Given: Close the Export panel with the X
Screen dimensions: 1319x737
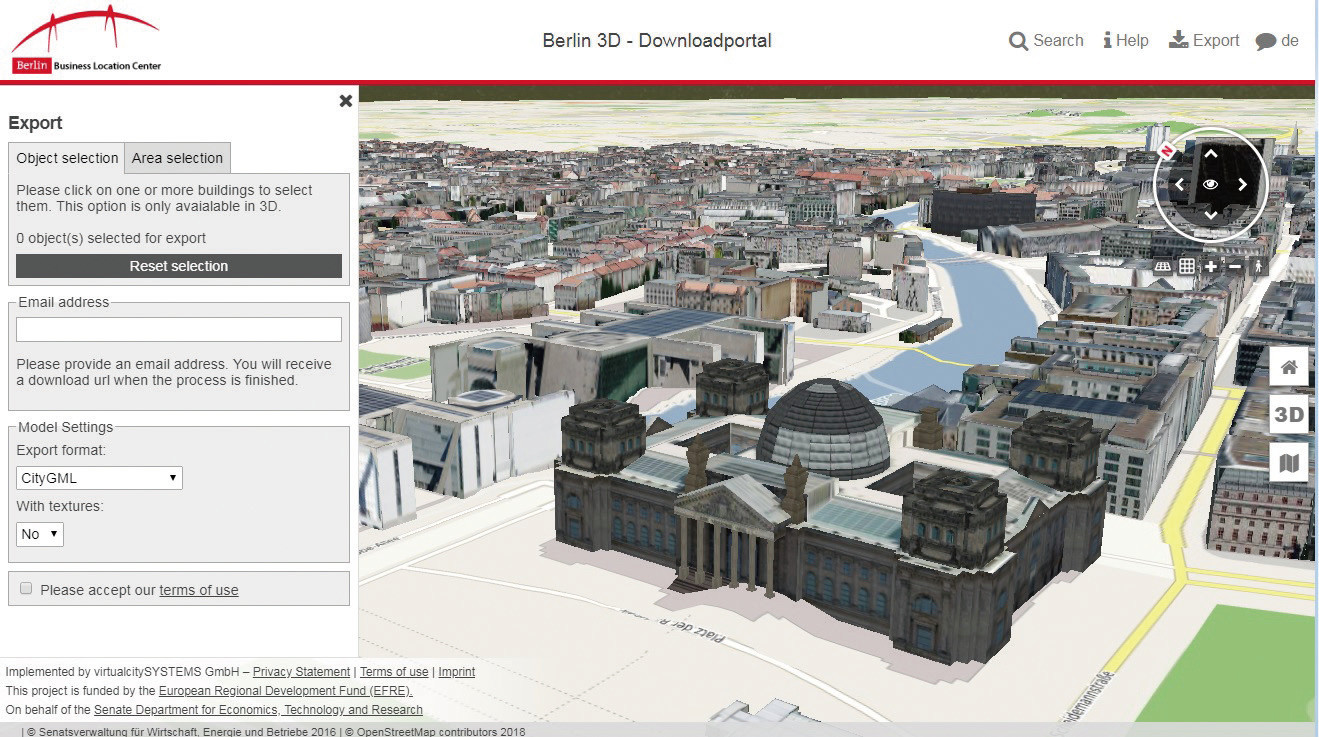Looking at the screenshot, I should (x=346, y=101).
